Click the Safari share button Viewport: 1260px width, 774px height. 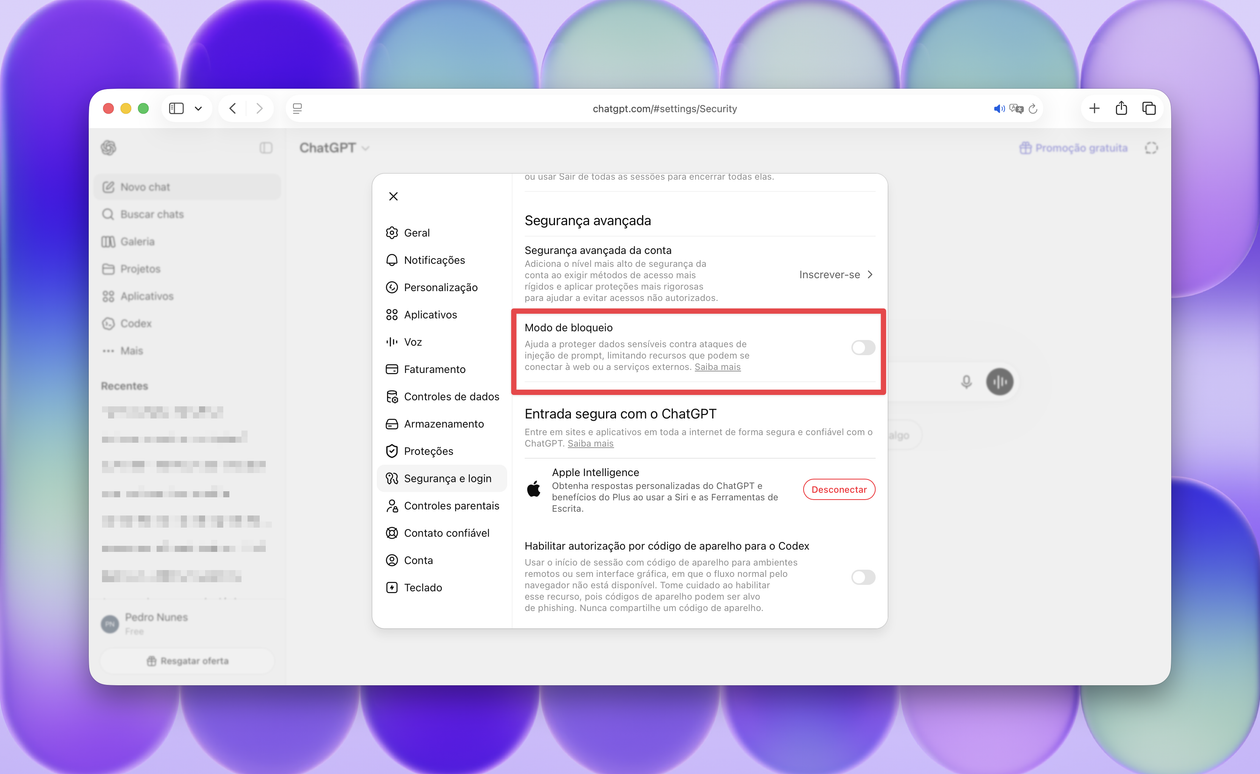(1121, 108)
